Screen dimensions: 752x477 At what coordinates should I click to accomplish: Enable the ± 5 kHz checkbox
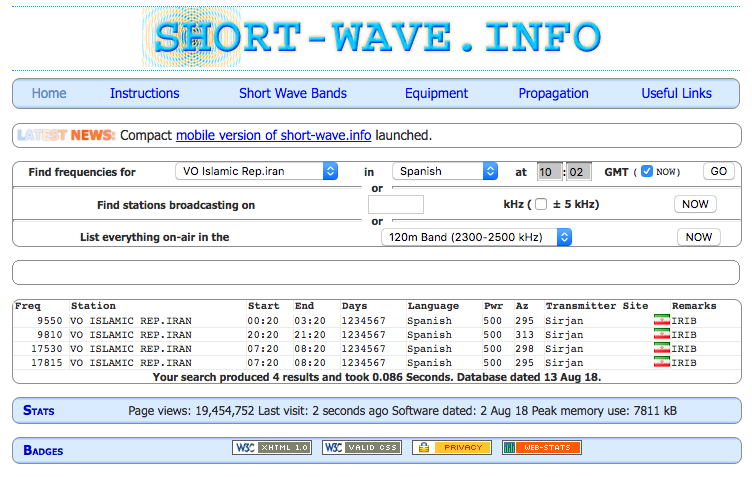[x=541, y=204]
